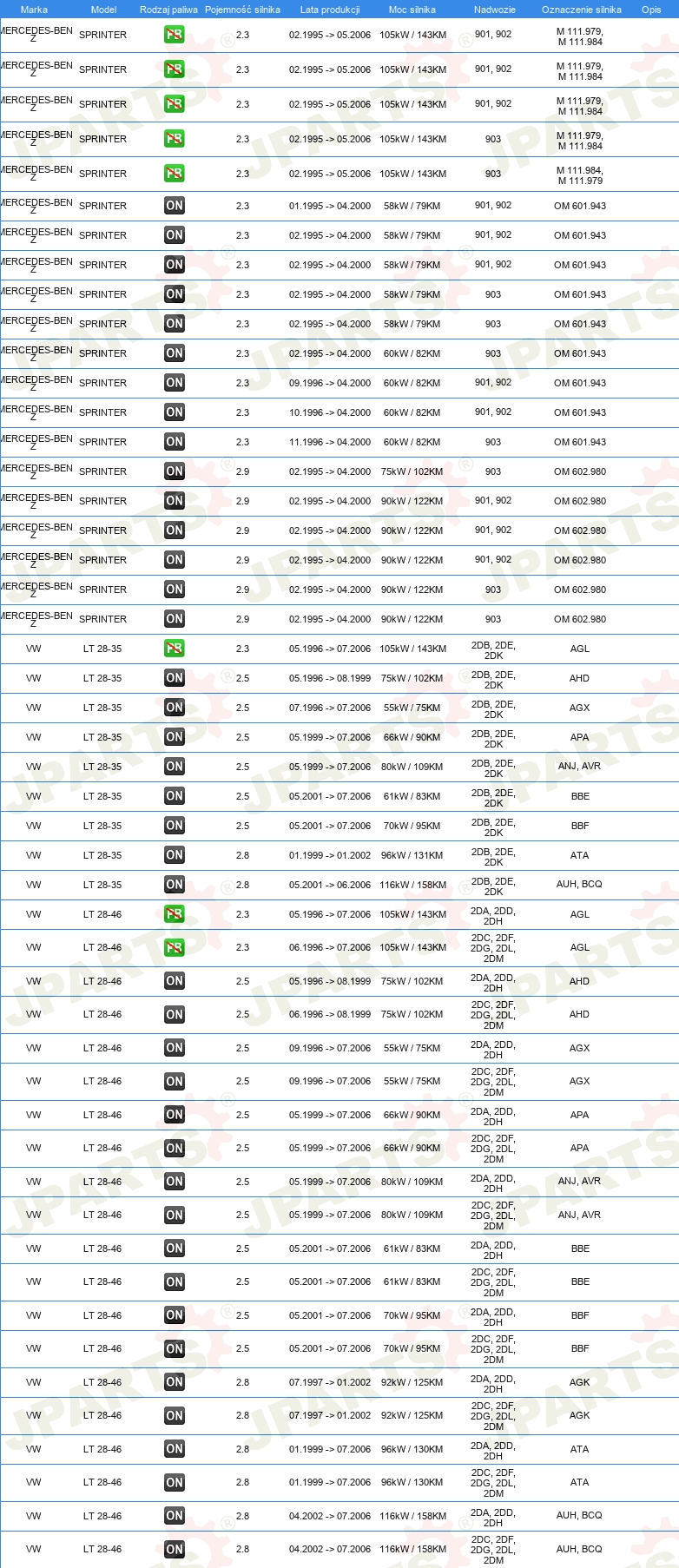Click the 61kW / 83KM cell in LT 28-35 row
Viewport: 679px width, 1568px height.
[x=412, y=796]
